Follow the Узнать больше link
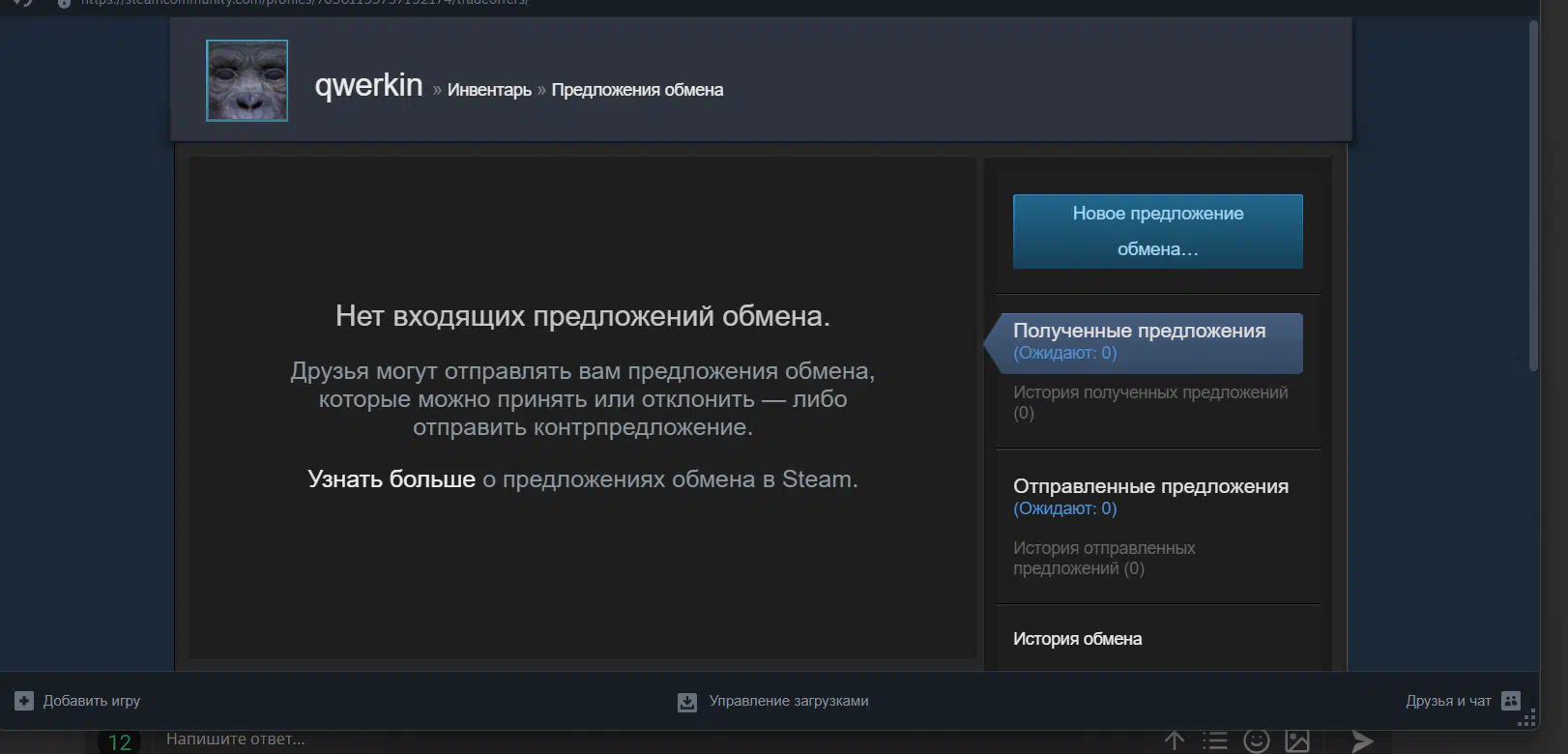Viewport: 1568px width, 754px height. (392, 479)
